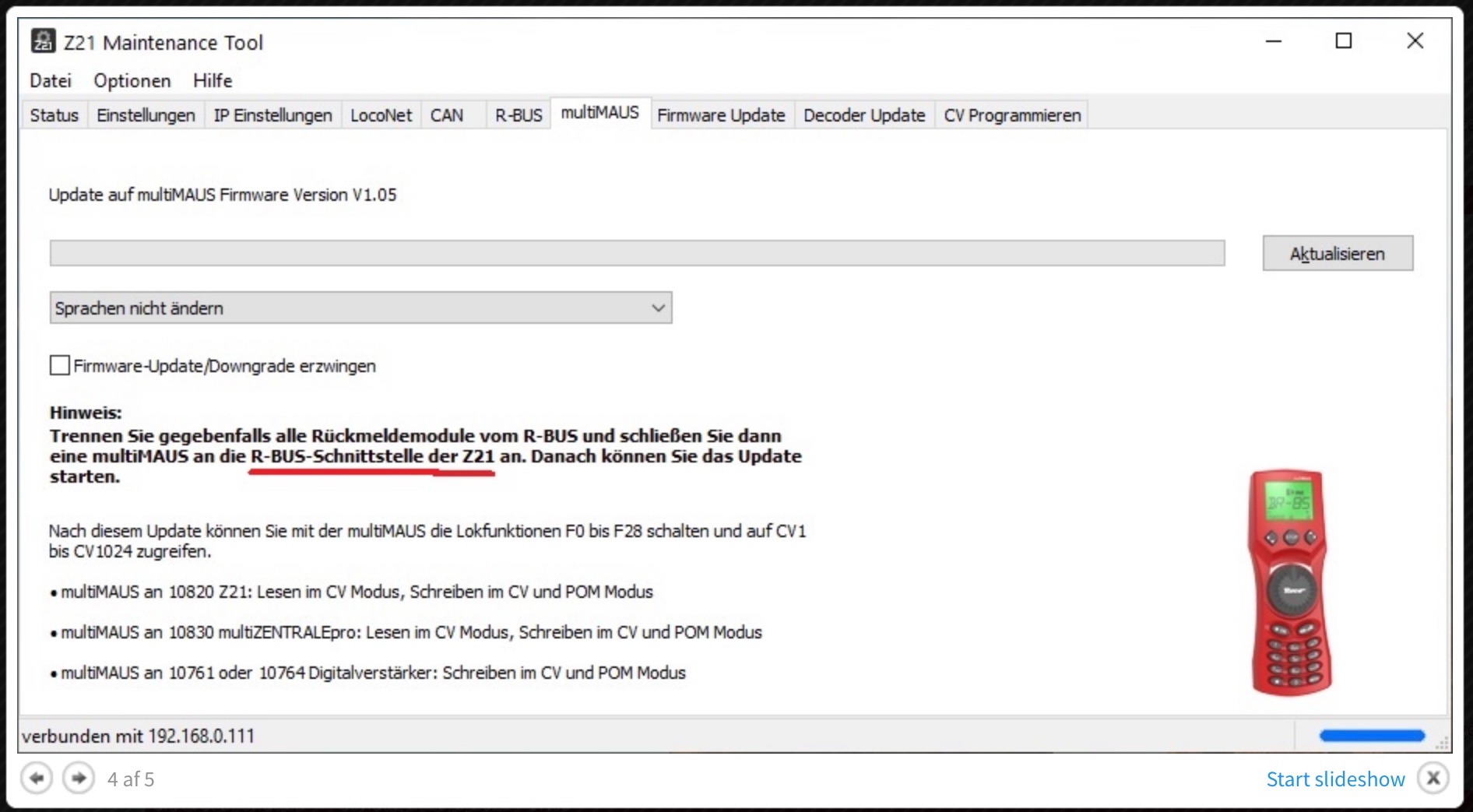Minimize the Z21 Maintenance Tool window
This screenshot has height=812, width=1473.
click(x=1274, y=40)
